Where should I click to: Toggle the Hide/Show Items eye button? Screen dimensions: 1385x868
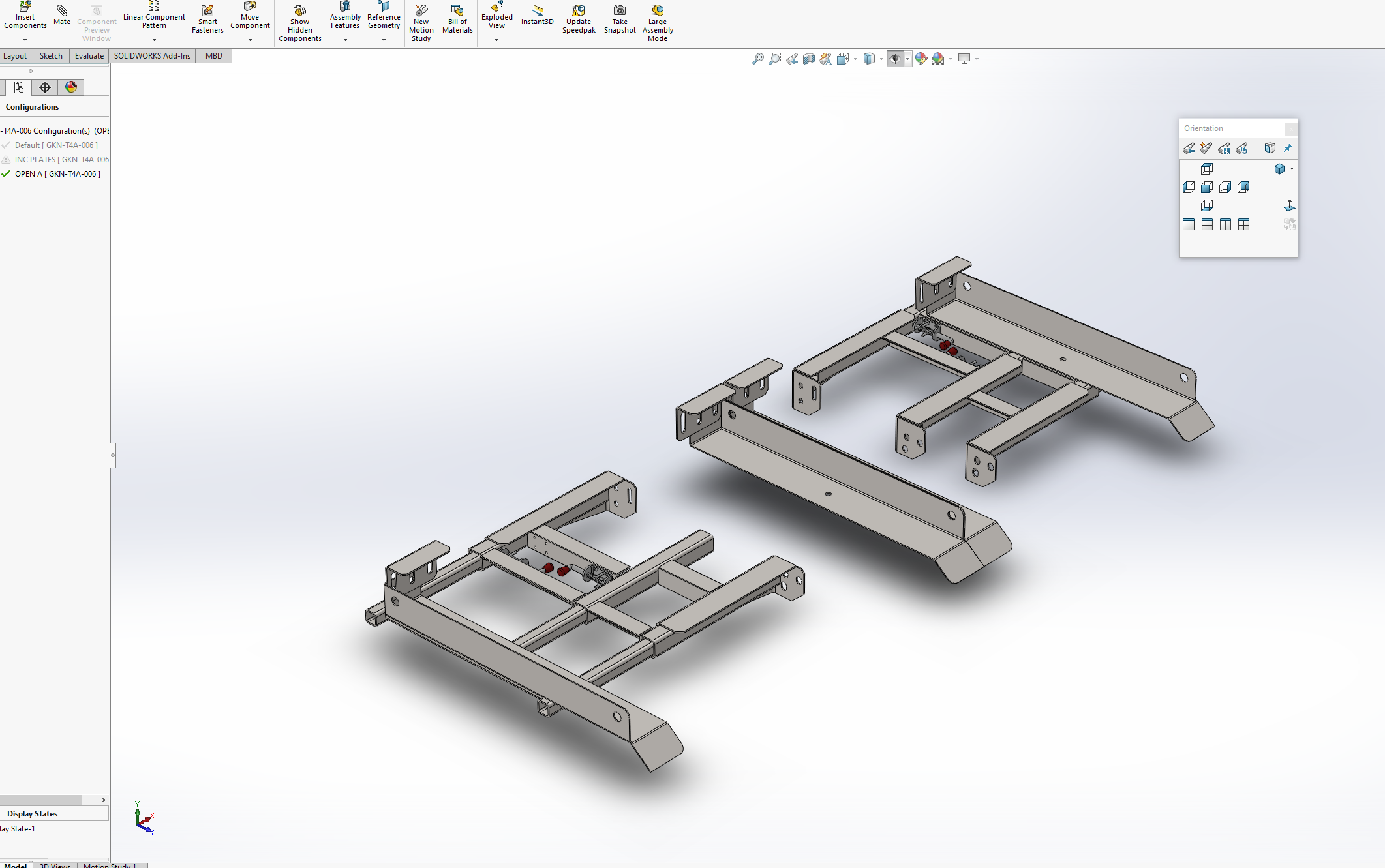click(x=895, y=59)
